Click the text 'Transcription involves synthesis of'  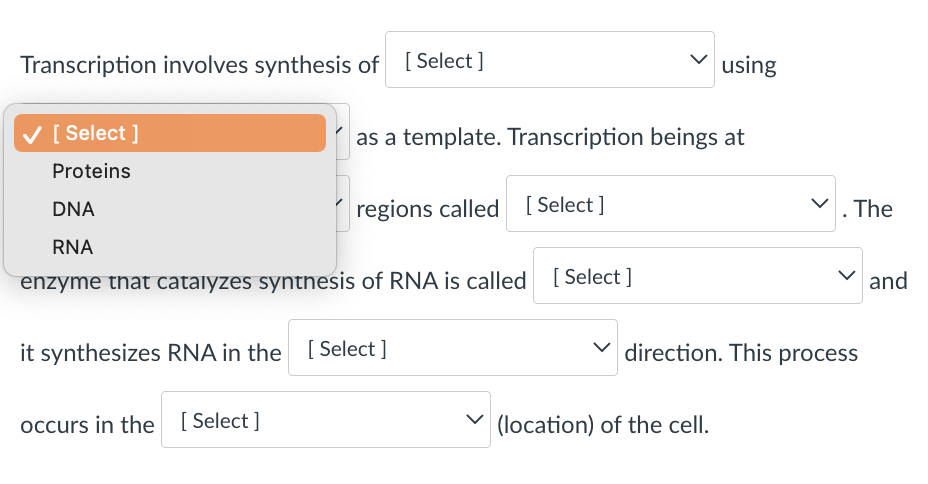199,65
